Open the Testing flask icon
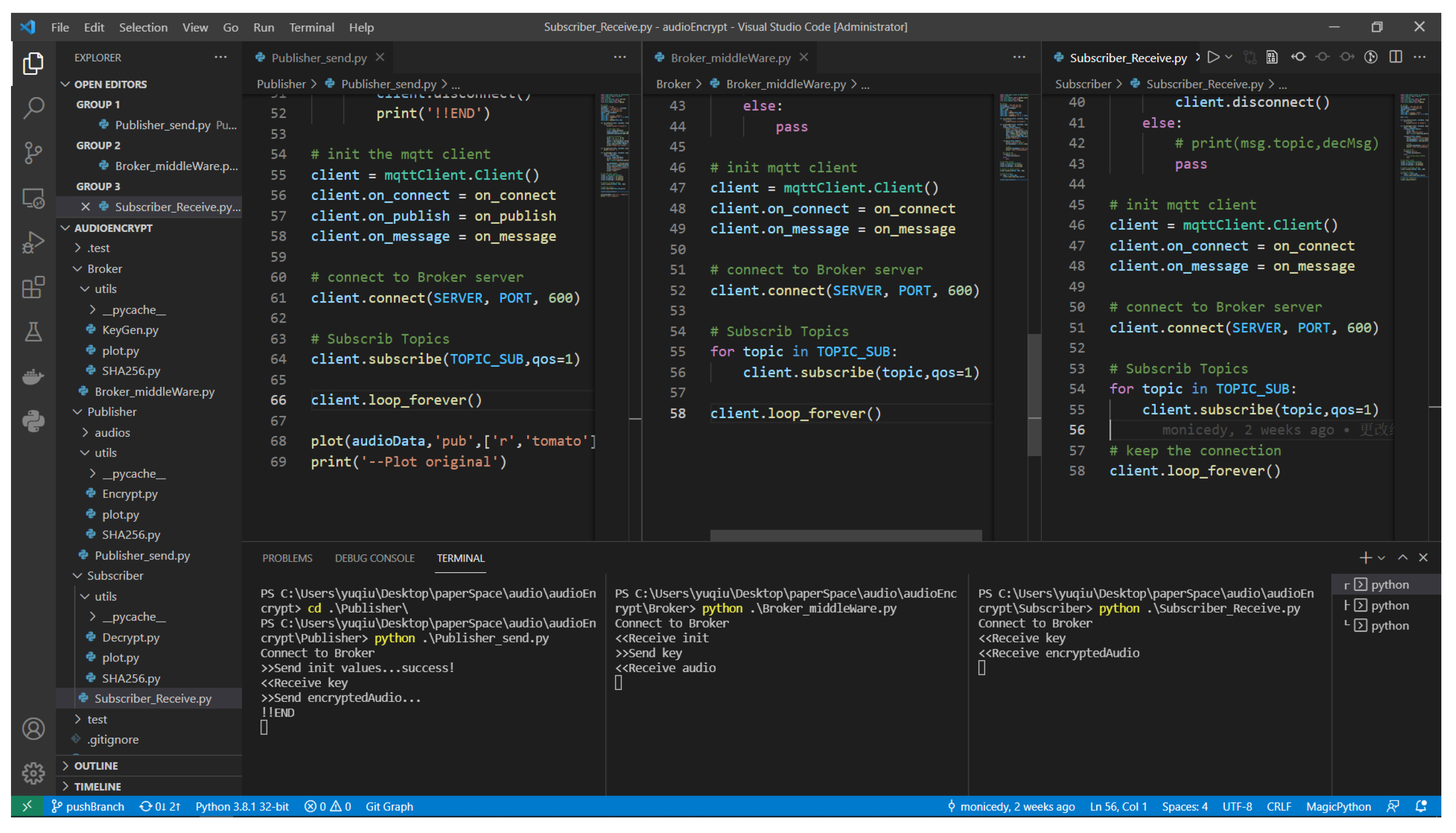The height and width of the screenshot is (833, 1456). coord(33,332)
